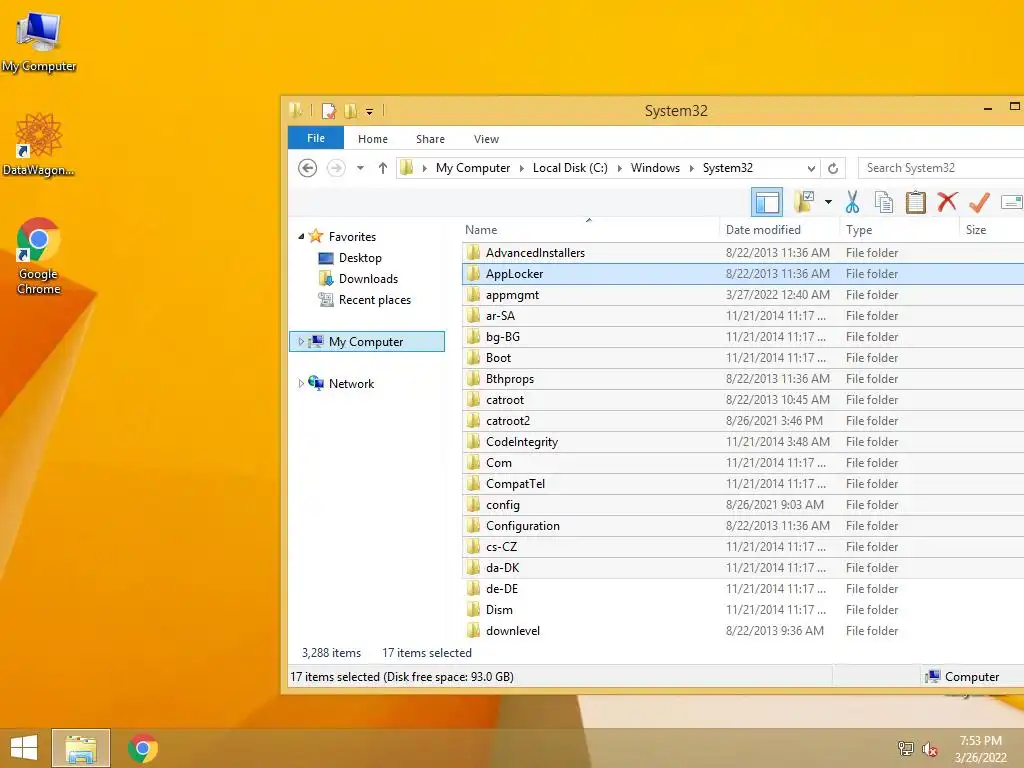The width and height of the screenshot is (1024, 768).
Task: Open Desktop under Favorites
Action: click(360, 258)
